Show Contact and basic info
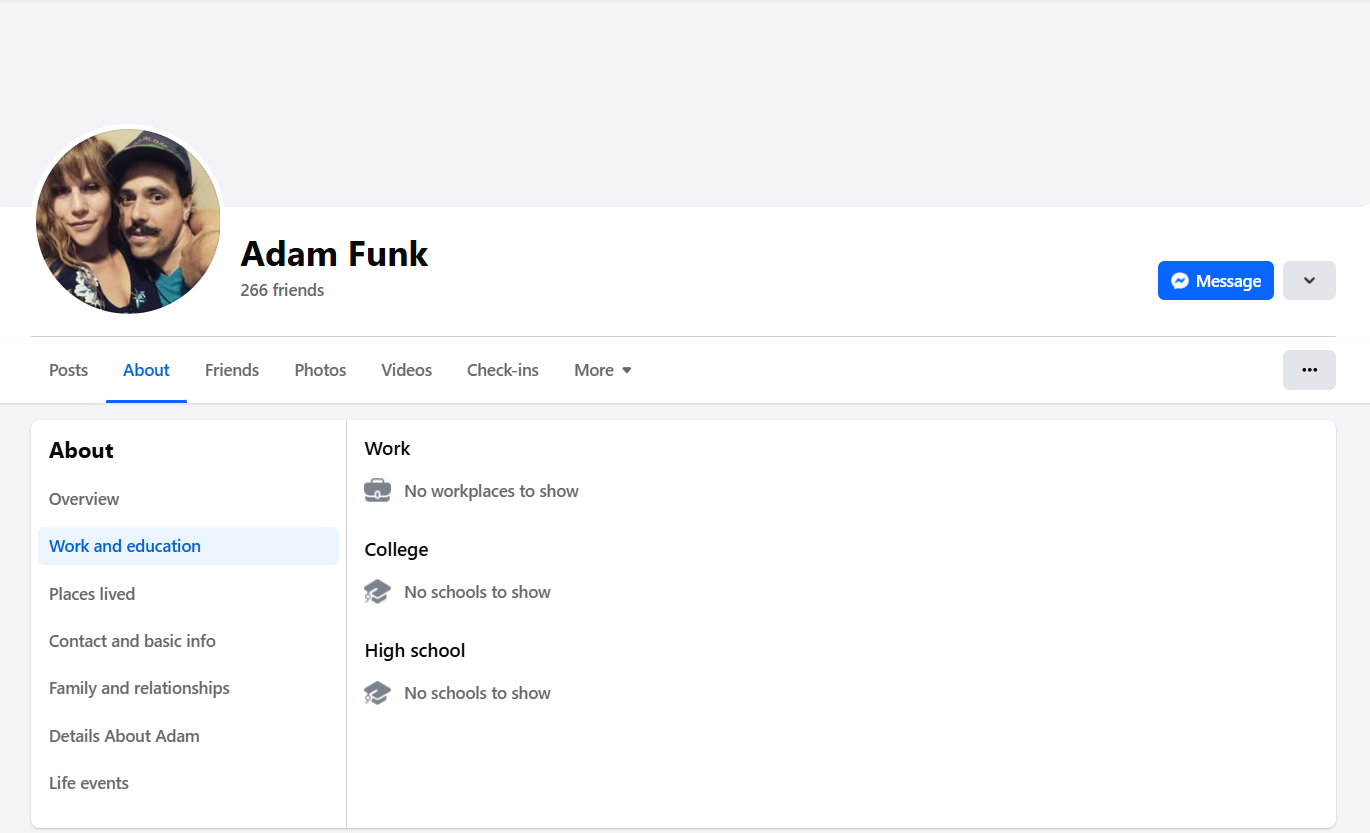 [132, 641]
